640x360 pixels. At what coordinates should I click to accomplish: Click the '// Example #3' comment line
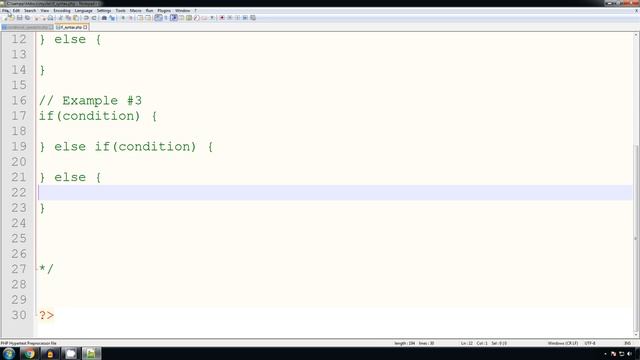[90, 100]
